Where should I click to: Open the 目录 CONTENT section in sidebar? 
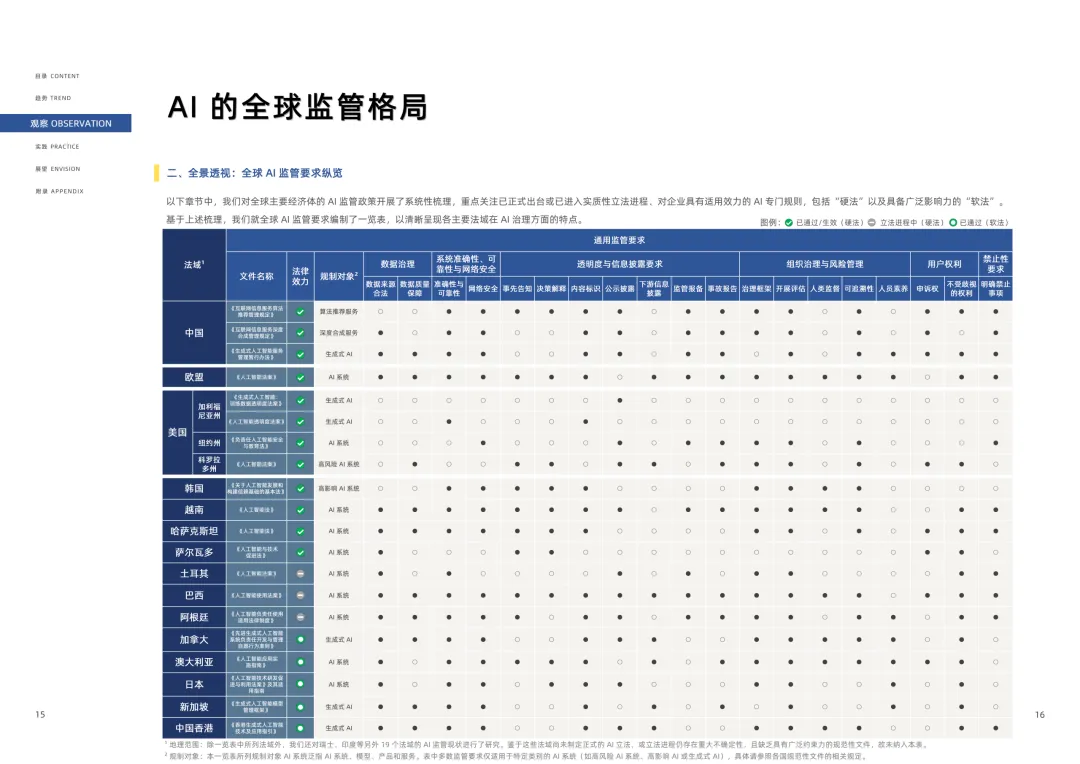tap(57, 76)
